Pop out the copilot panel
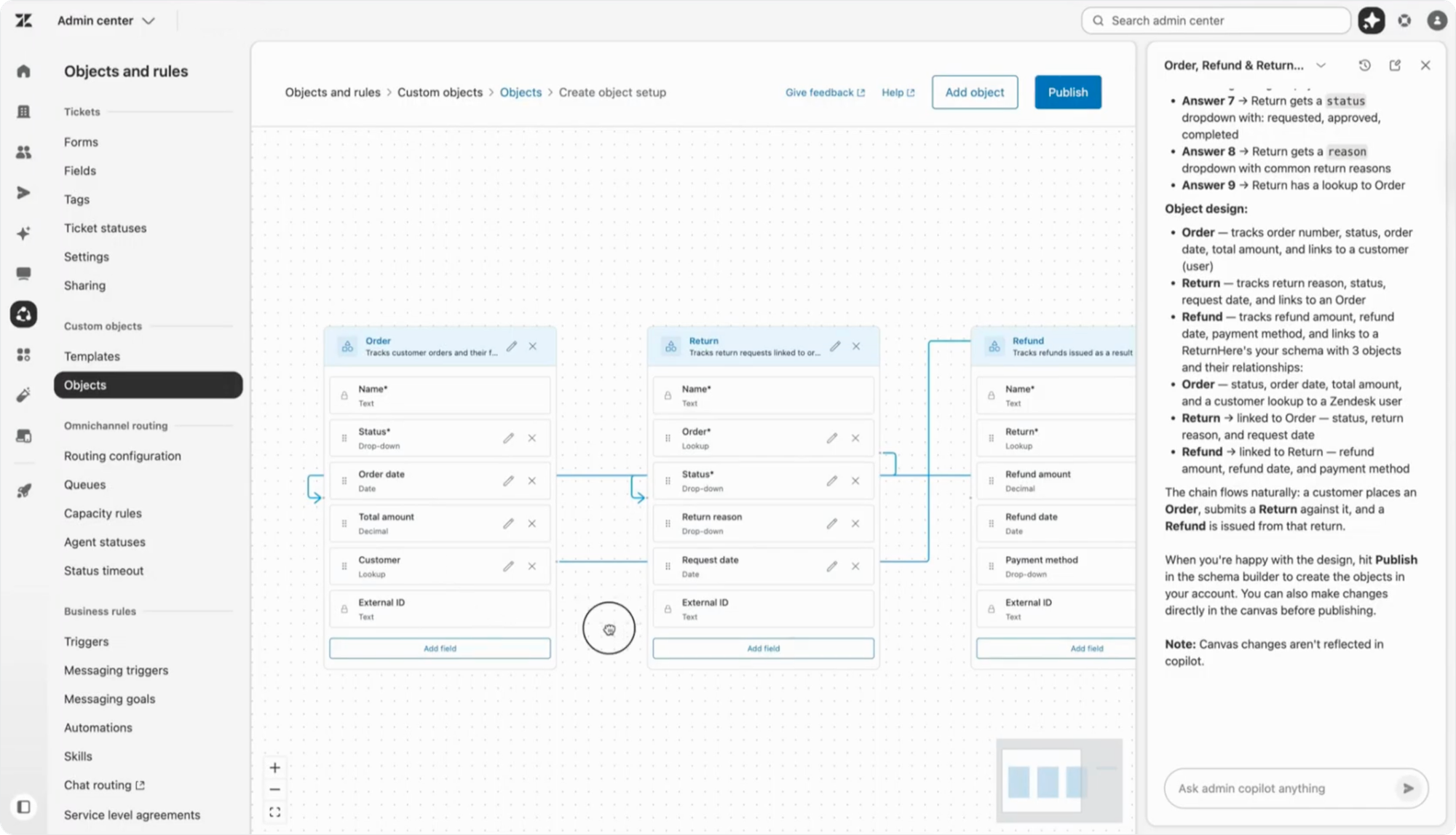1456x835 pixels. [1395, 66]
